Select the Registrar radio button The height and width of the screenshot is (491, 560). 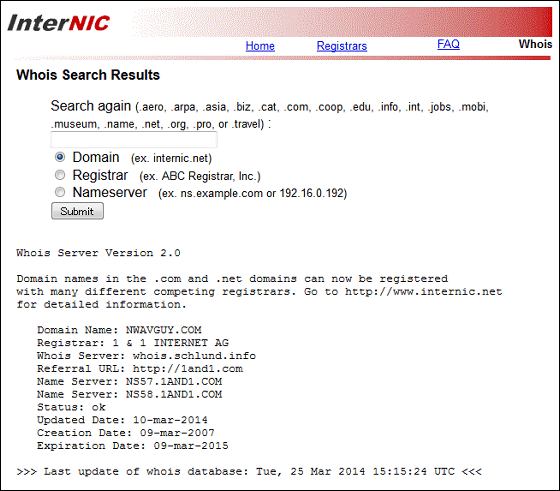coord(60,175)
